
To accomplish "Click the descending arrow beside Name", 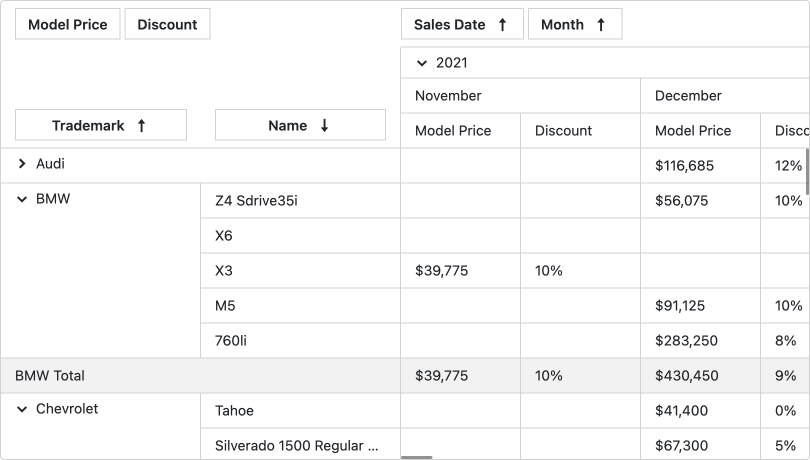I will (324, 126).
